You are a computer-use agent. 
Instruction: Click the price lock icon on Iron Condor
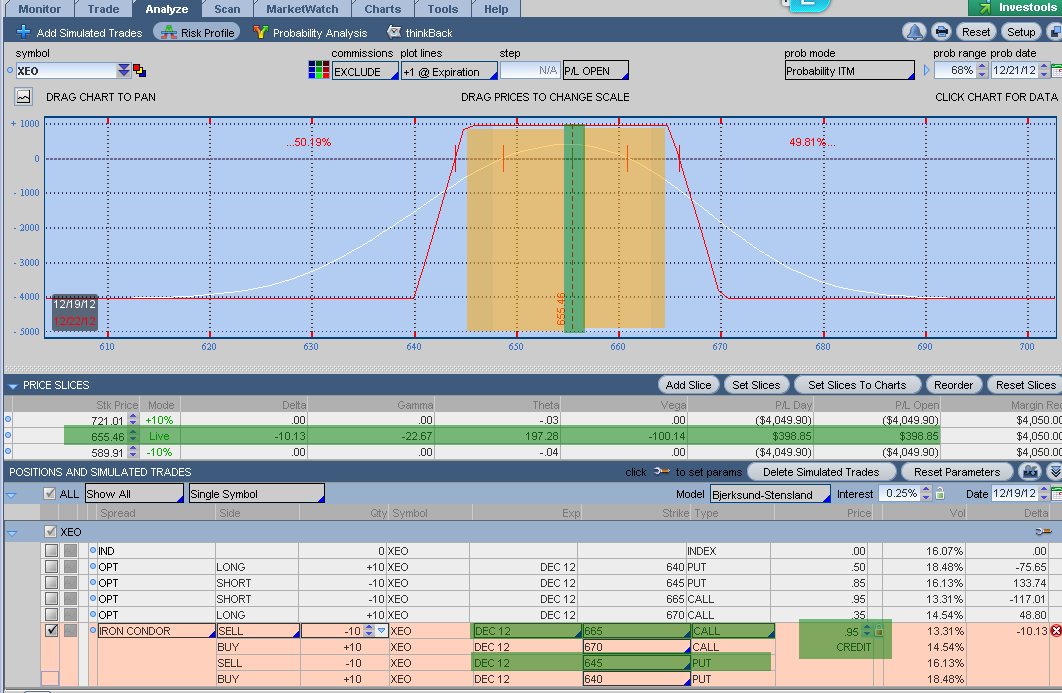879,631
